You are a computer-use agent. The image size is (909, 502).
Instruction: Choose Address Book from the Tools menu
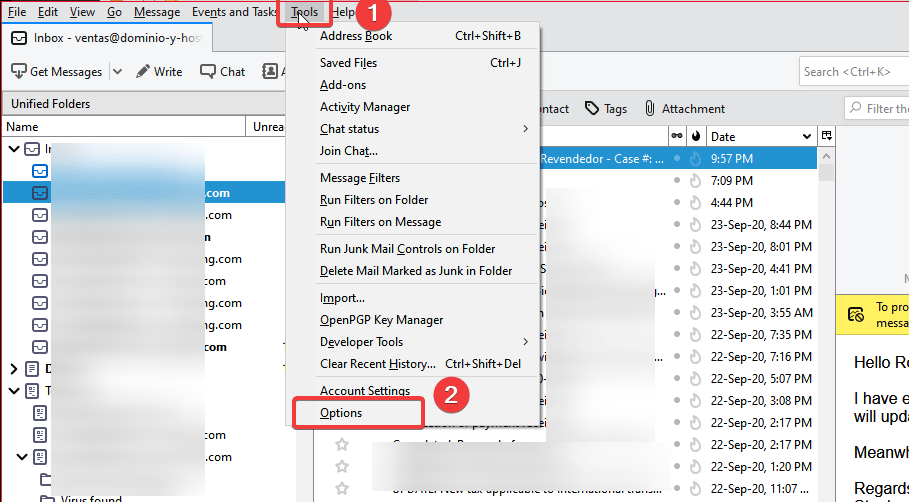tap(356, 36)
